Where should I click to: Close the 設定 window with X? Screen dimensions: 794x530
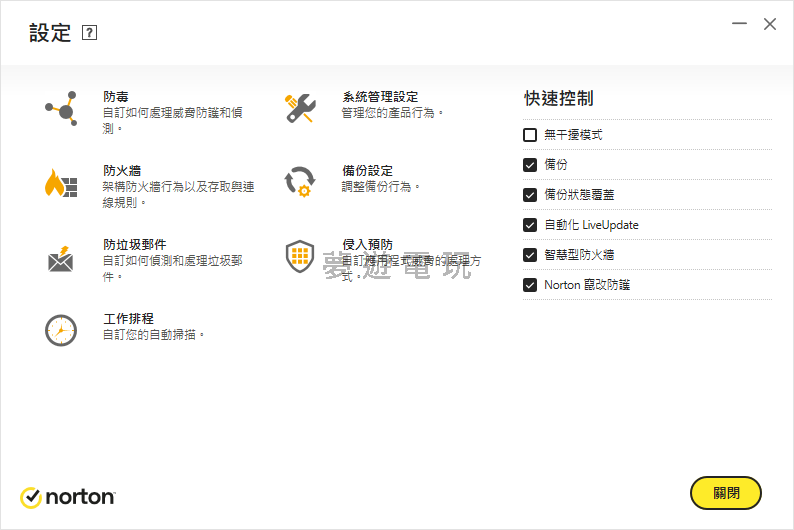770,24
